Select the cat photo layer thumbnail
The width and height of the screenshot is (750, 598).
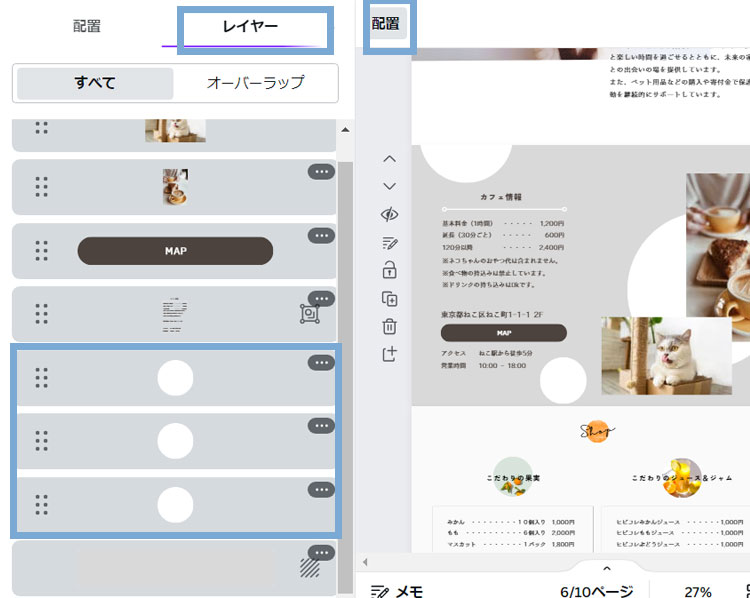pyautogui.click(x=176, y=130)
